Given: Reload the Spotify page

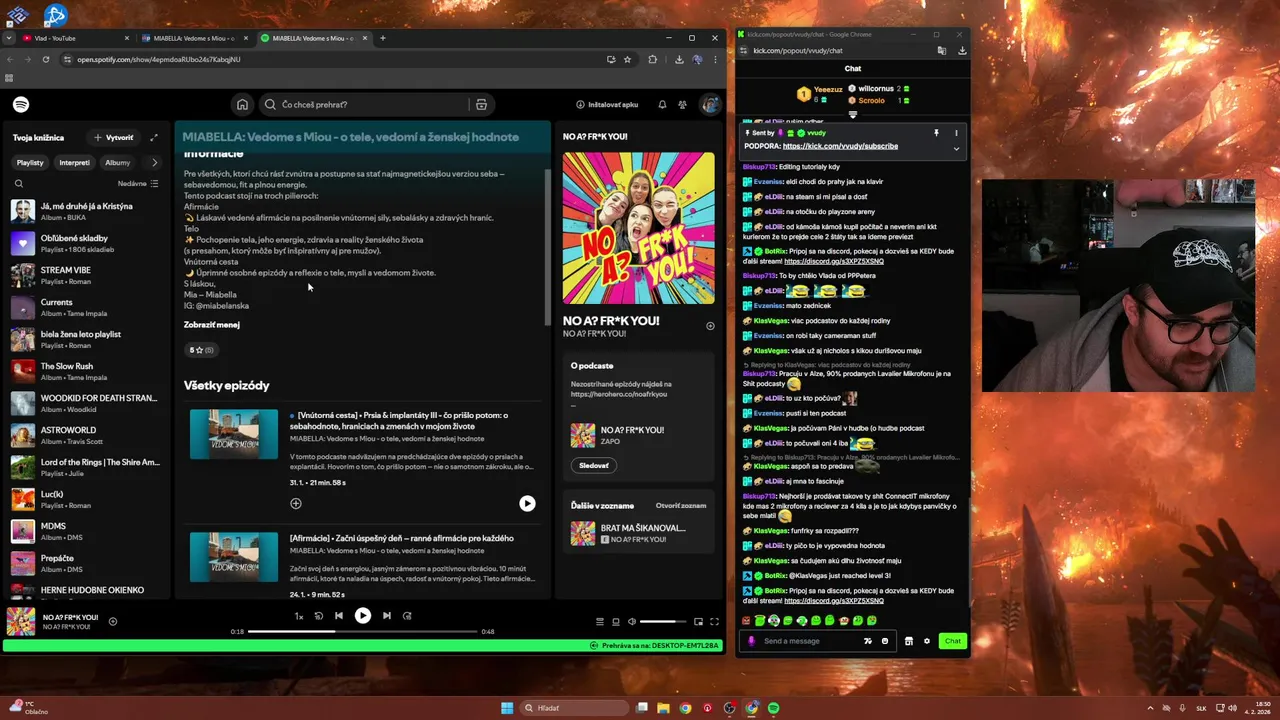Looking at the screenshot, I should (x=46, y=59).
